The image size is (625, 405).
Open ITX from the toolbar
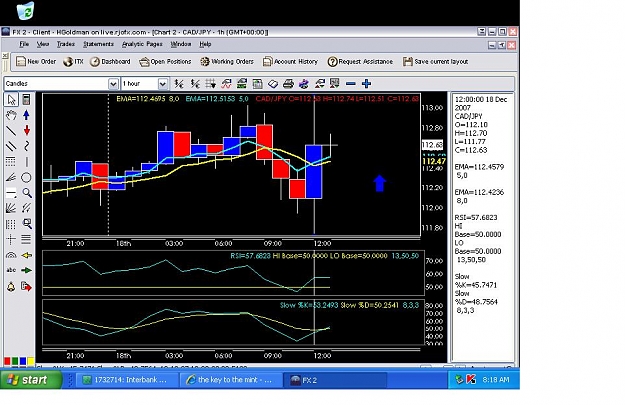click(73, 61)
